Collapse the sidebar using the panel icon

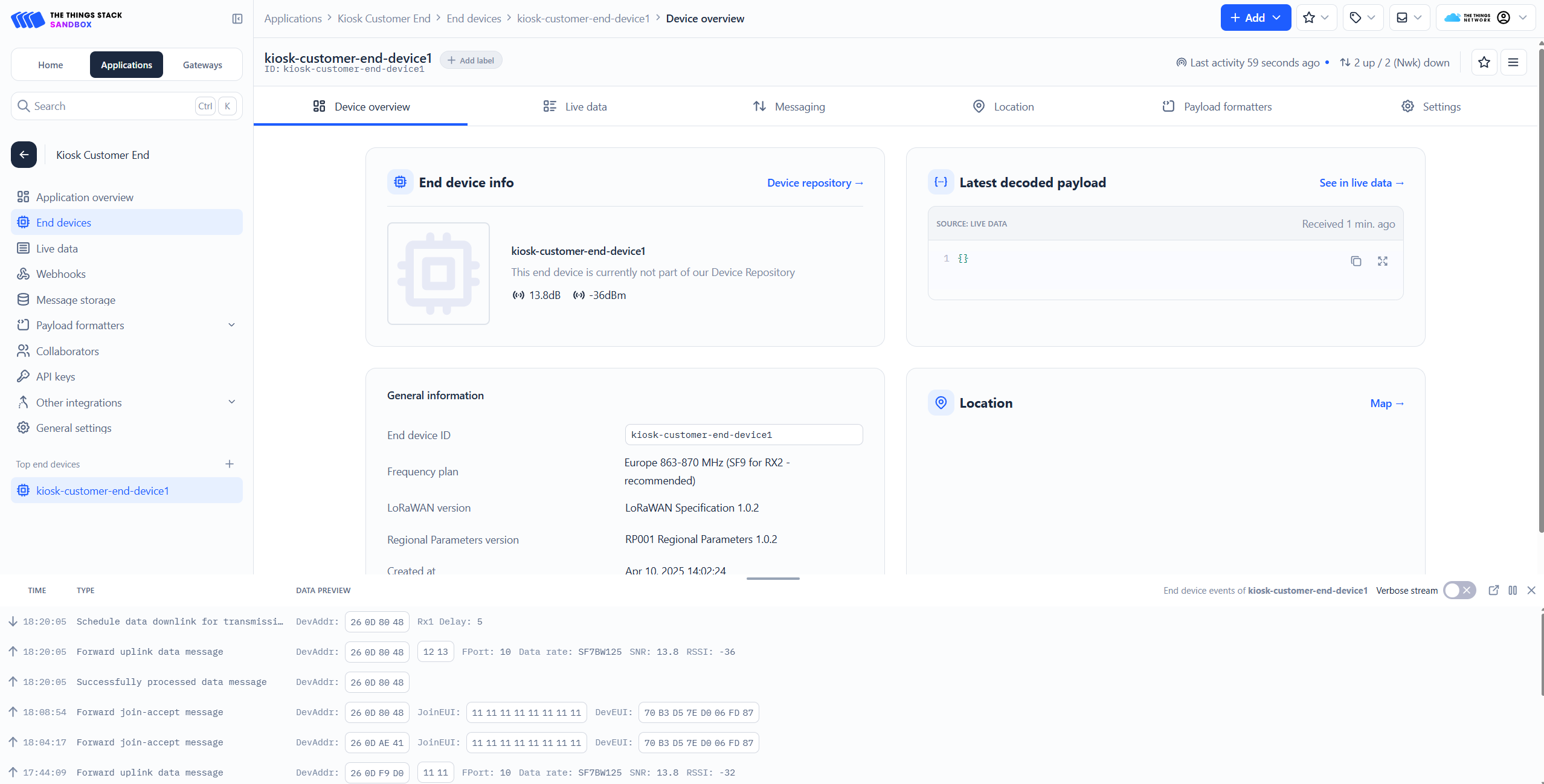point(237,19)
